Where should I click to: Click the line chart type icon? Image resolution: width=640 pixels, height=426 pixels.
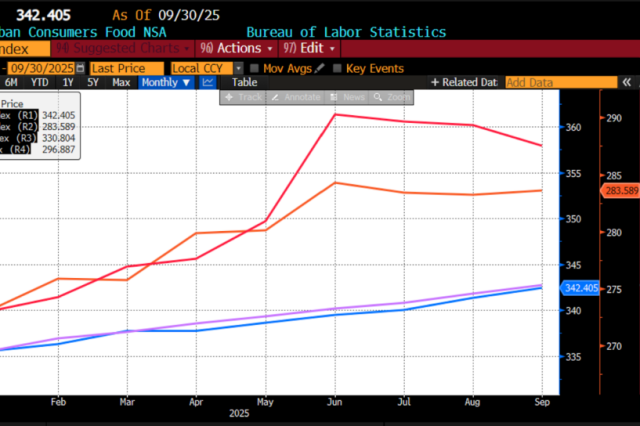[x=208, y=83]
